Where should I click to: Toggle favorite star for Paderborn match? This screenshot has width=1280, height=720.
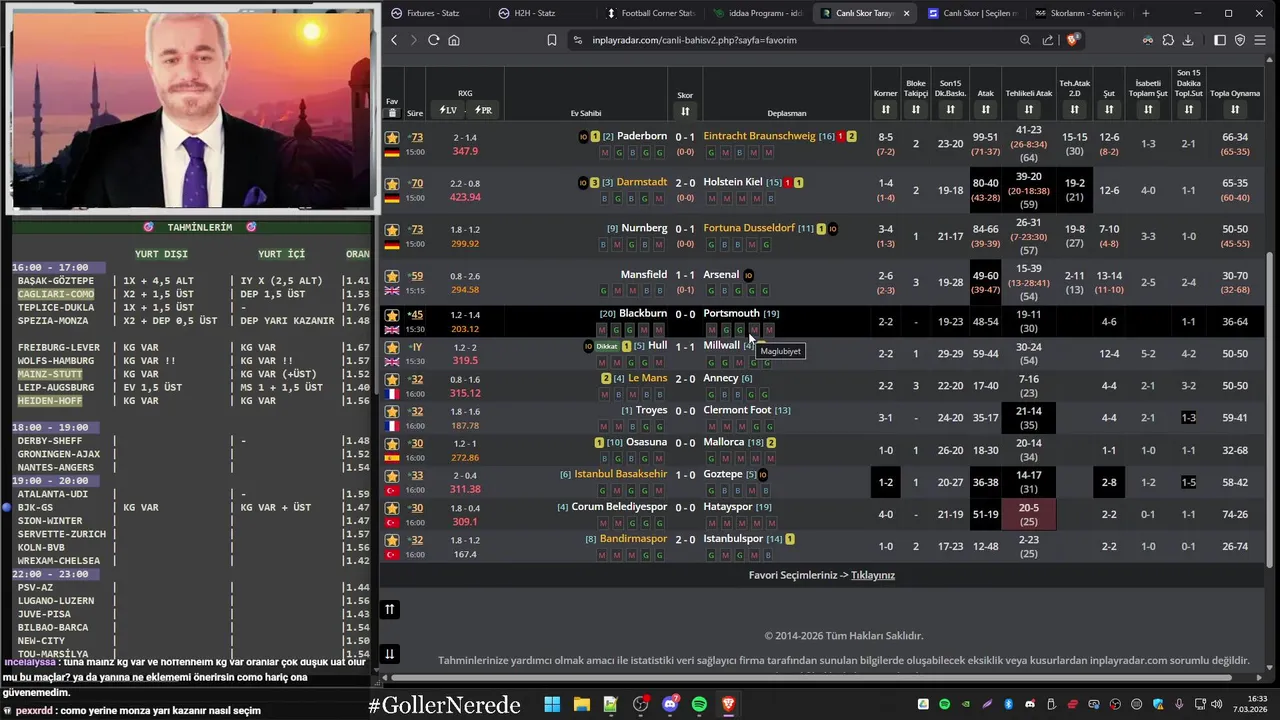click(392, 137)
